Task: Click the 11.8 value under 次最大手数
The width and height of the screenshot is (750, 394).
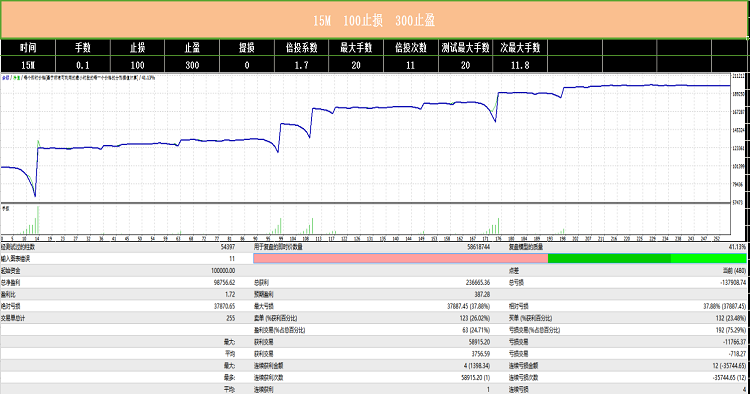Action: 520,65
